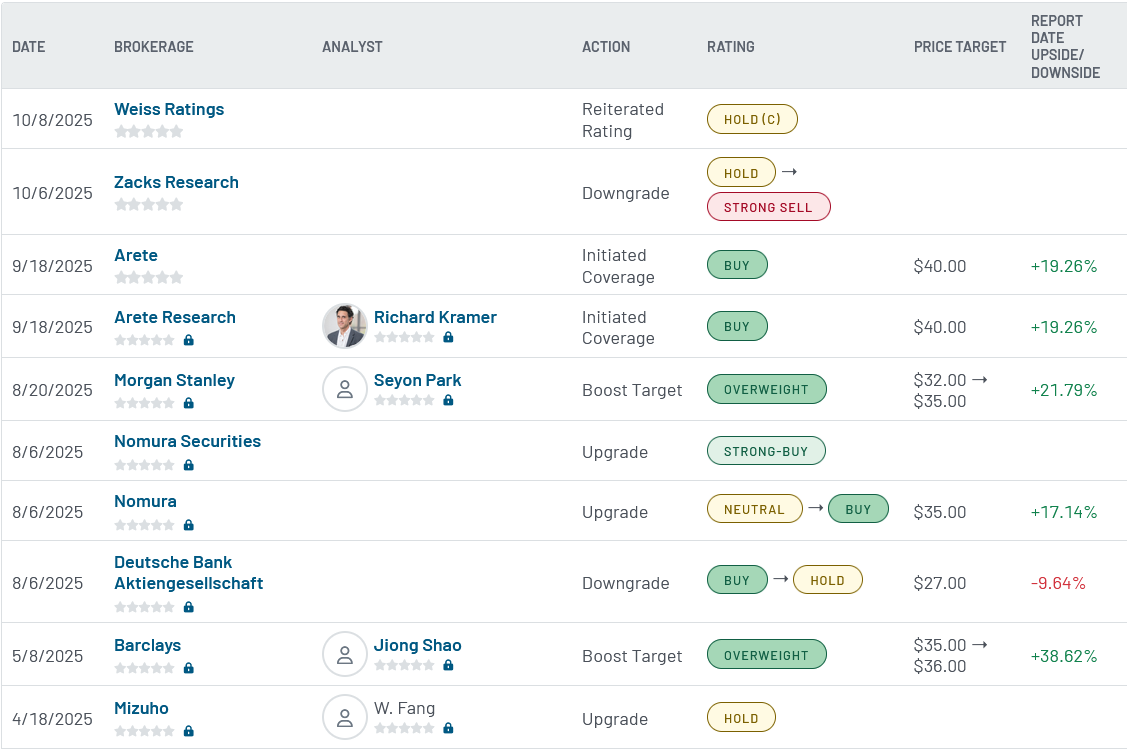Screen dimensions: 1127x749
Task: Click Mizuho's HOLD rating badge
Action: point(741,717)
